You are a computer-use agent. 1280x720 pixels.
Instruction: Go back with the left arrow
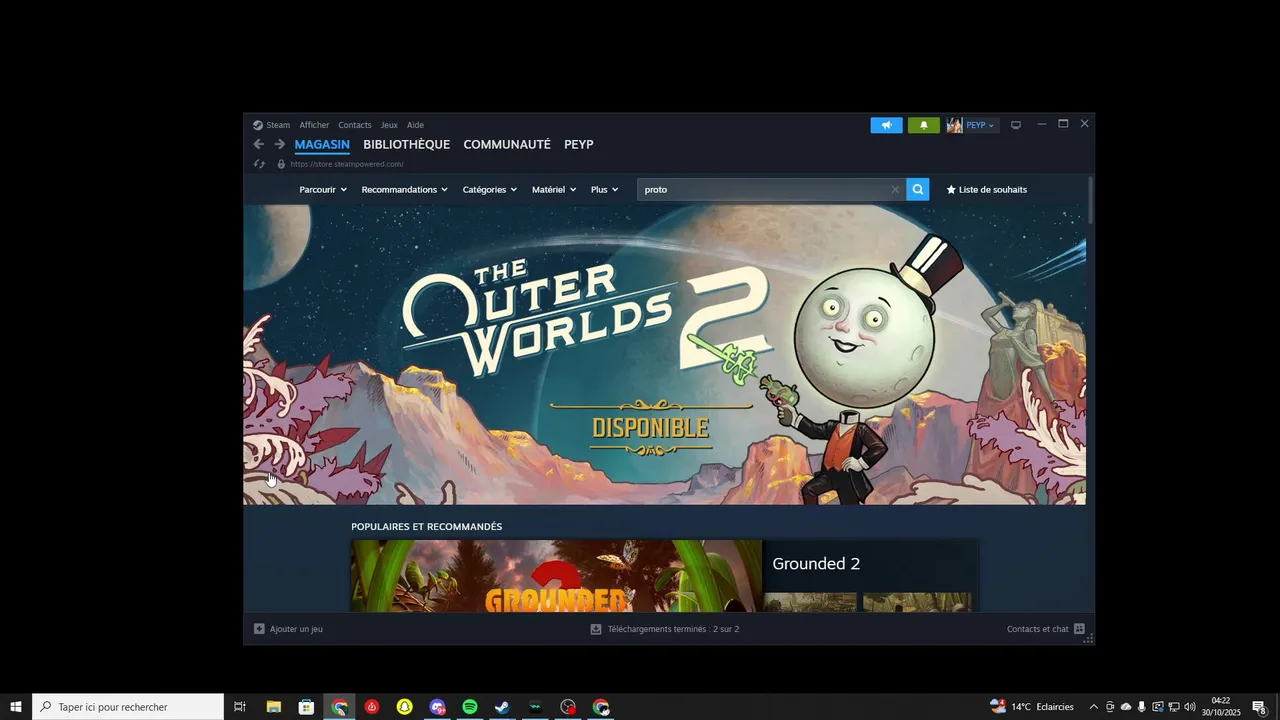258,144
